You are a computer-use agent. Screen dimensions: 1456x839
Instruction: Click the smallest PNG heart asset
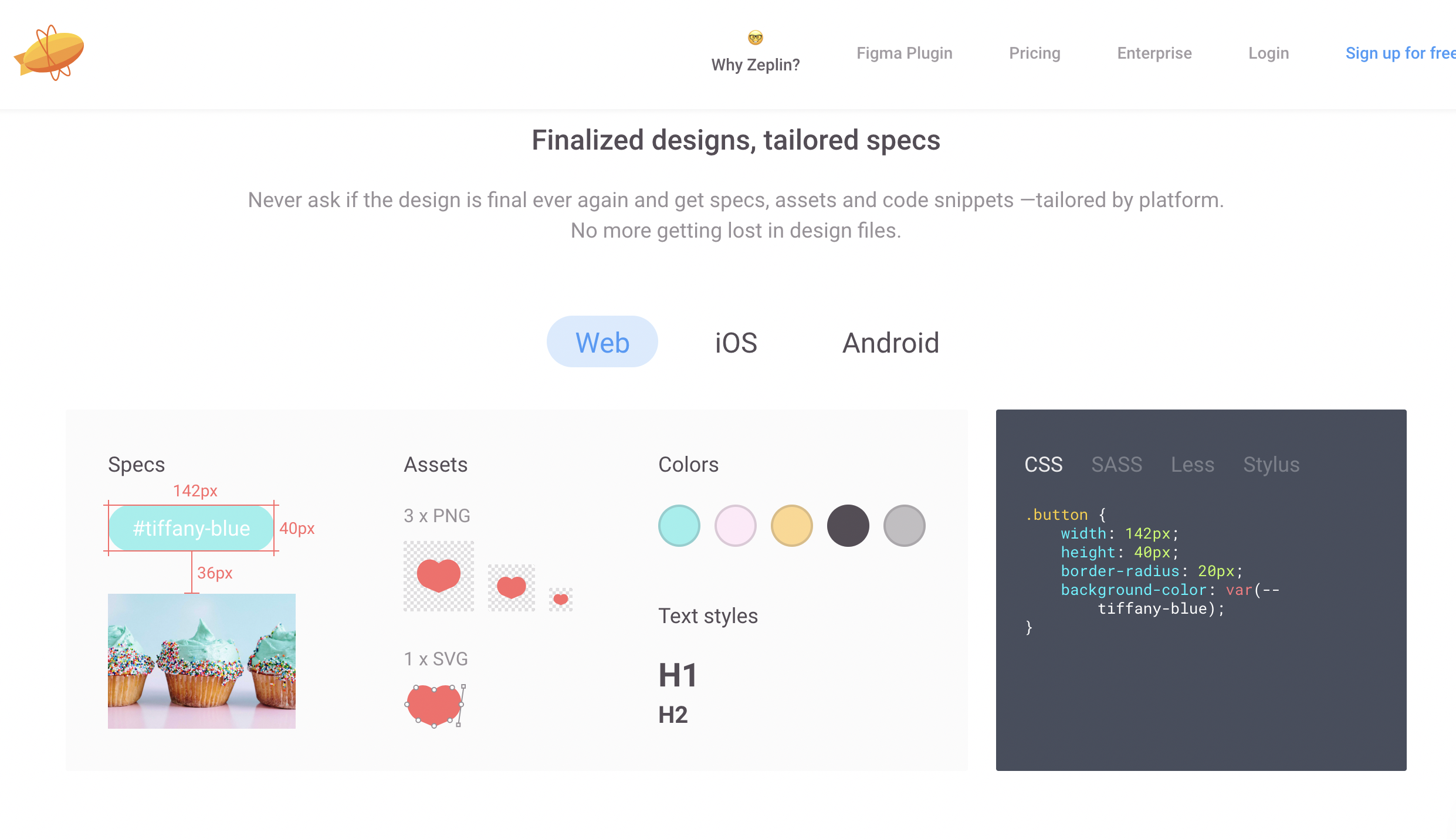click(x=561, y=600)
